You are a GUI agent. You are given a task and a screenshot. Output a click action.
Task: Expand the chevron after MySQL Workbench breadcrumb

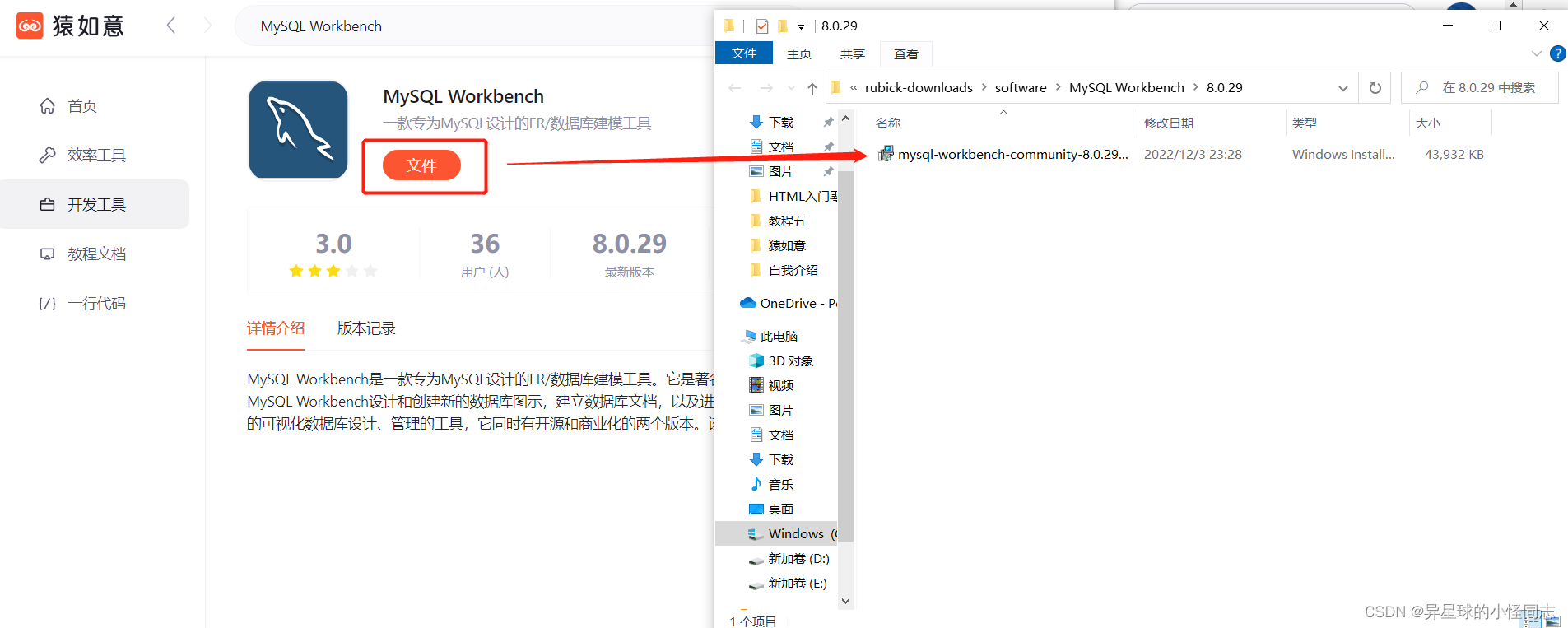1196,87
